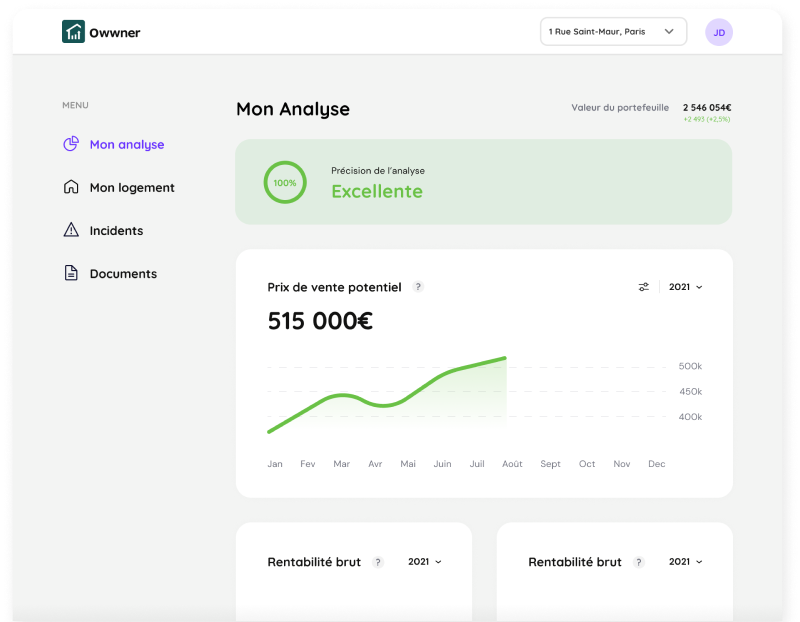The image size is (800, 622).
Task: Open 2021 dropdown on left Rentabilité brut card
Action: [x=424, y=562]
